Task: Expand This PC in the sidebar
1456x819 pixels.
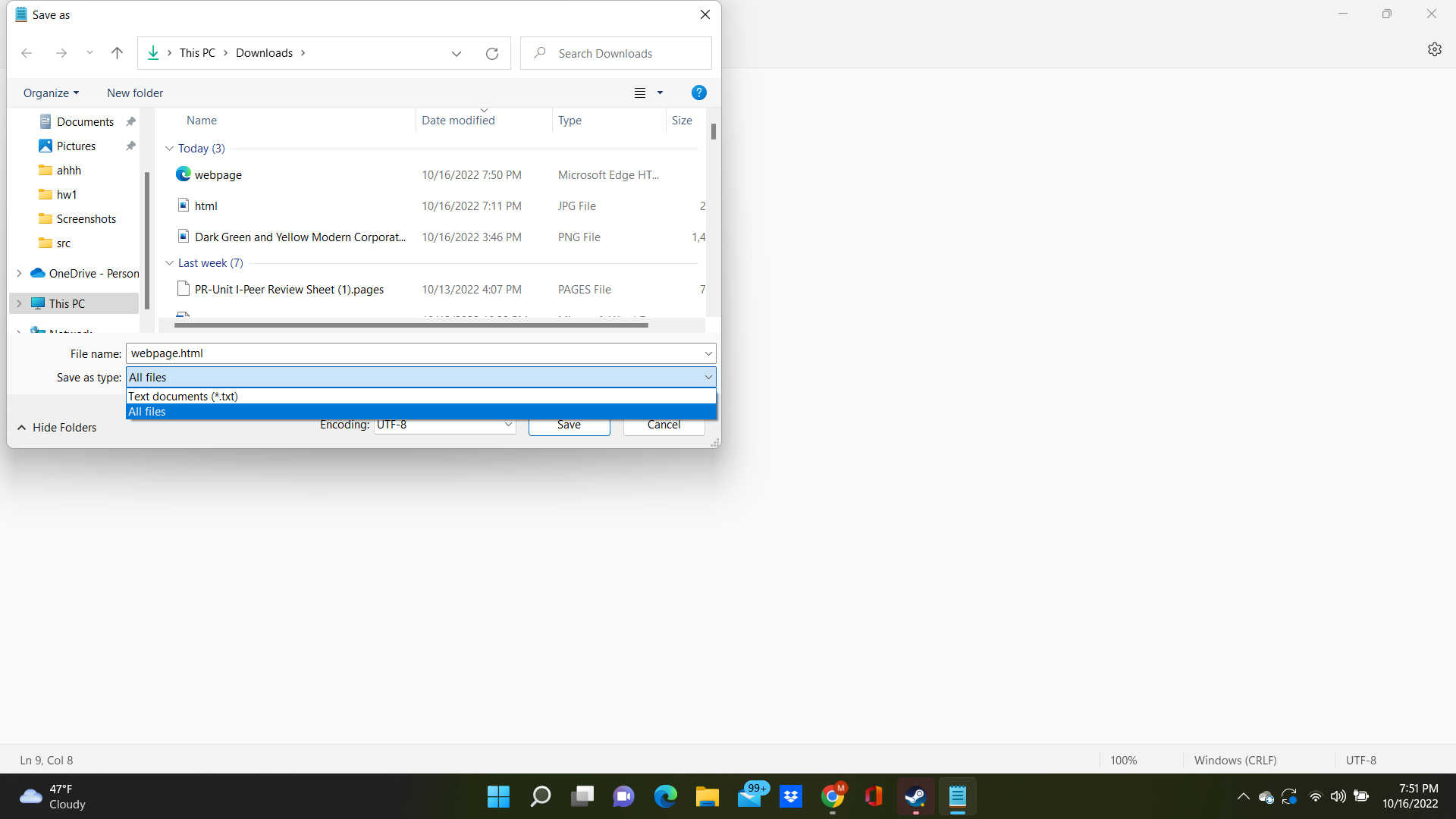Action: 19,303
